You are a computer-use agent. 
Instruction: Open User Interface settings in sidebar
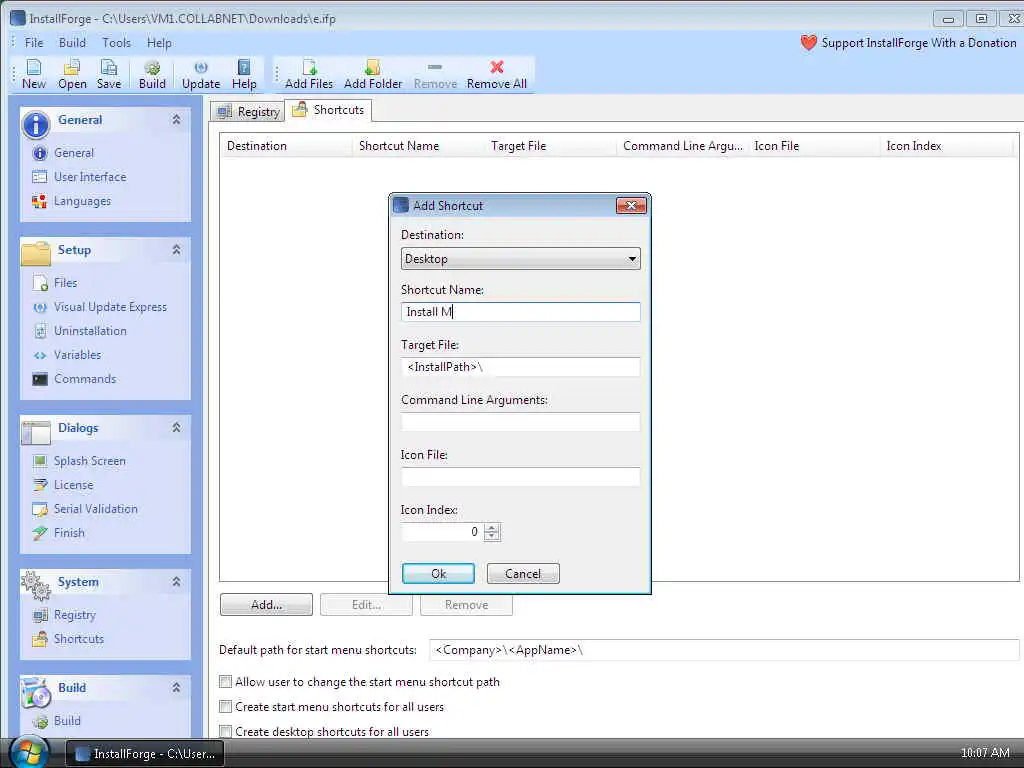click(x=79, y=177)
